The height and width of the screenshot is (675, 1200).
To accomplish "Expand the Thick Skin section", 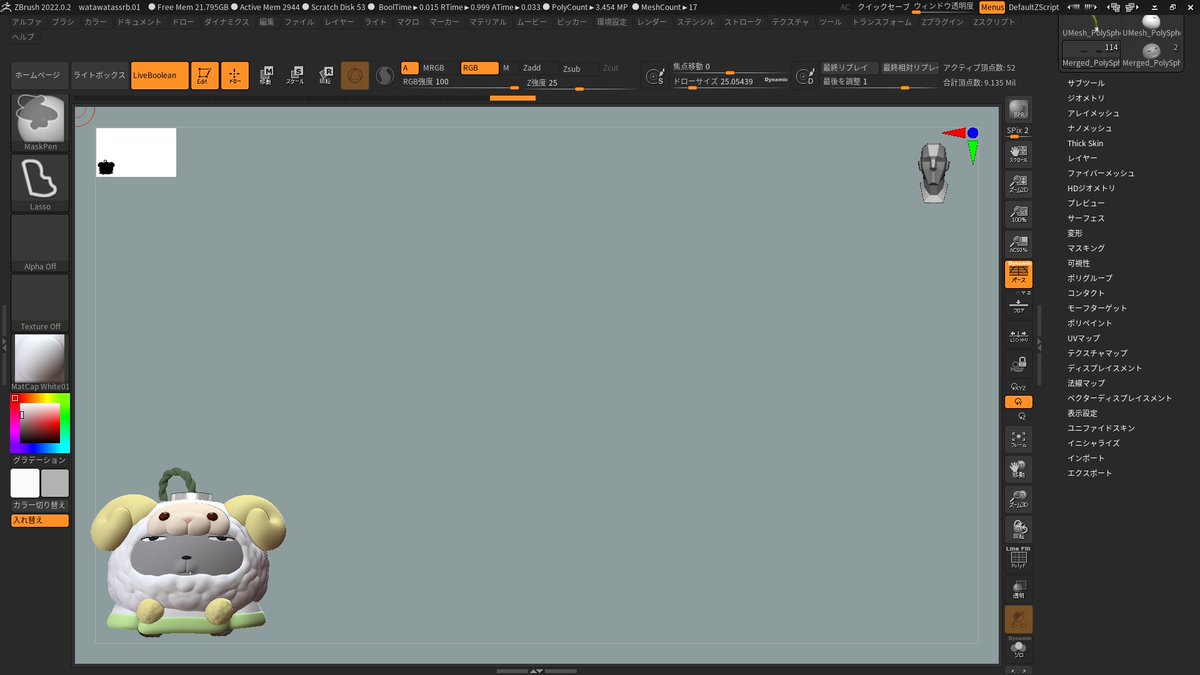I will [1085, 143].
